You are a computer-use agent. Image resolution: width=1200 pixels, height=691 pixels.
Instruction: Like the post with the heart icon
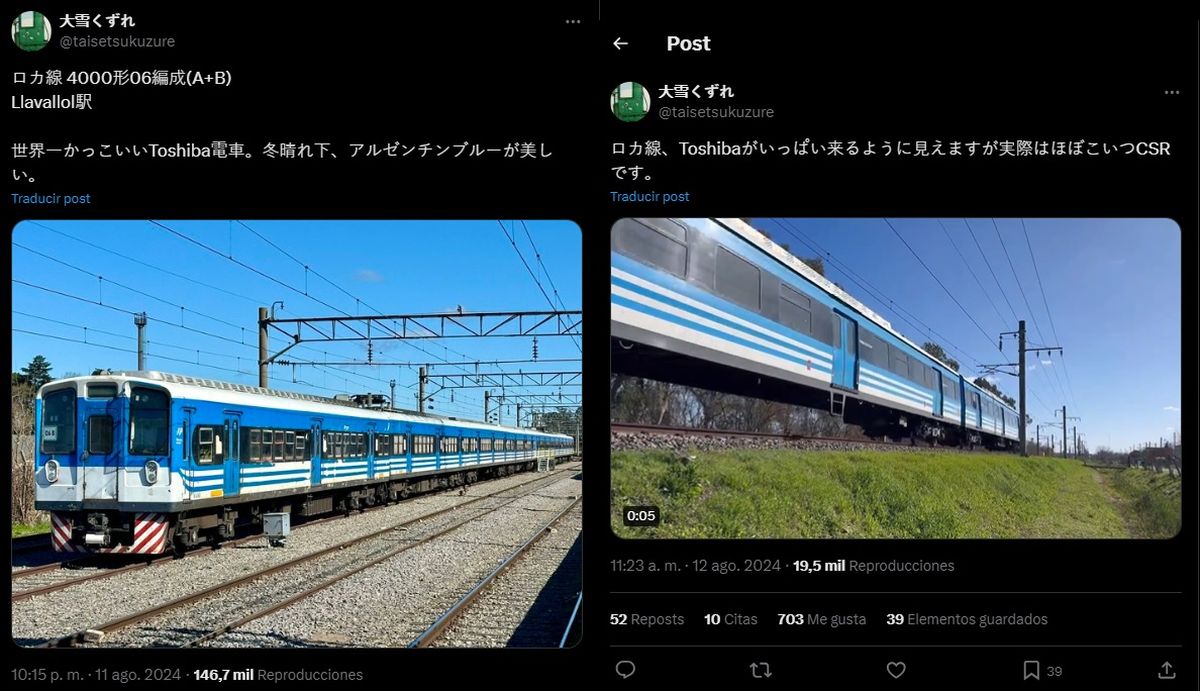896,669
